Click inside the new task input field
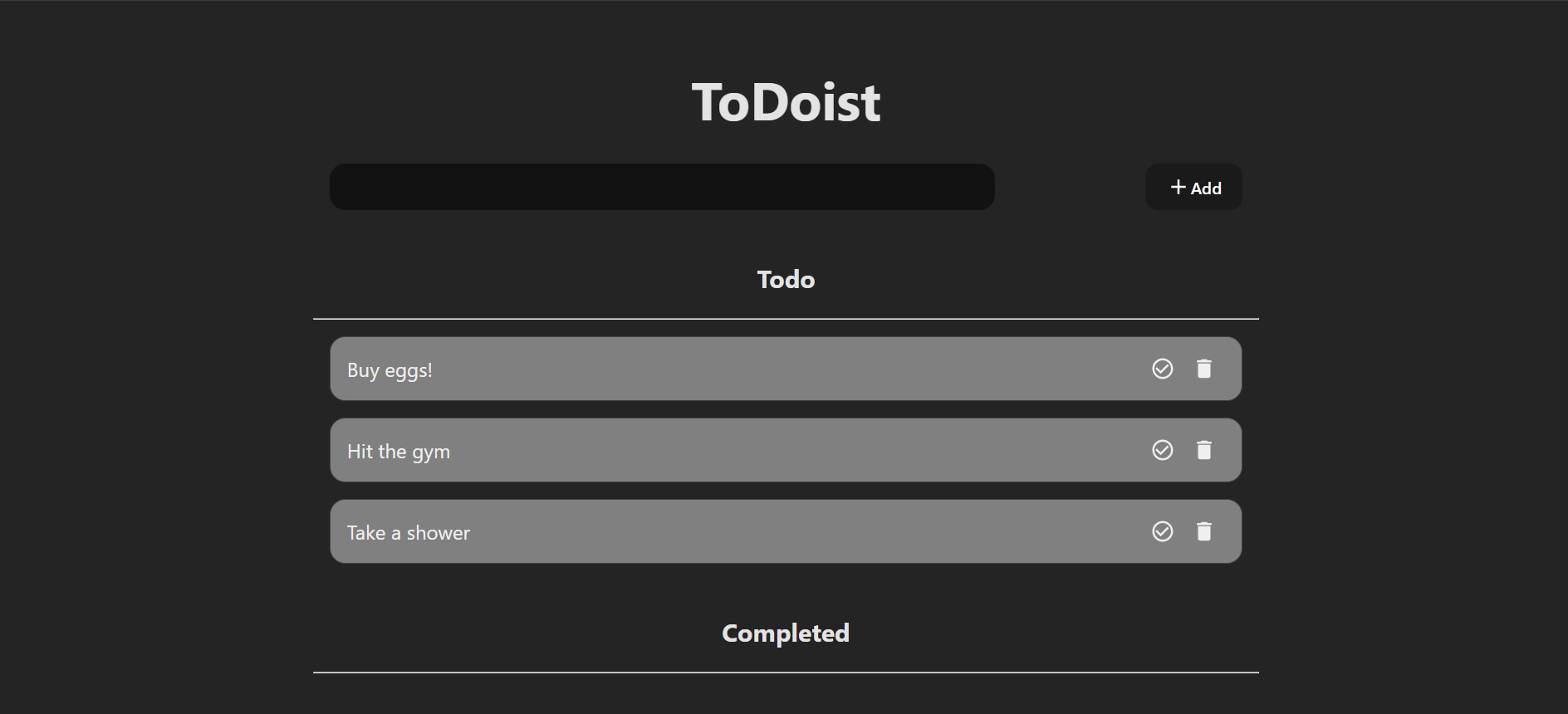The width and height of the screenshot is (1568, 714). (662, 187)
